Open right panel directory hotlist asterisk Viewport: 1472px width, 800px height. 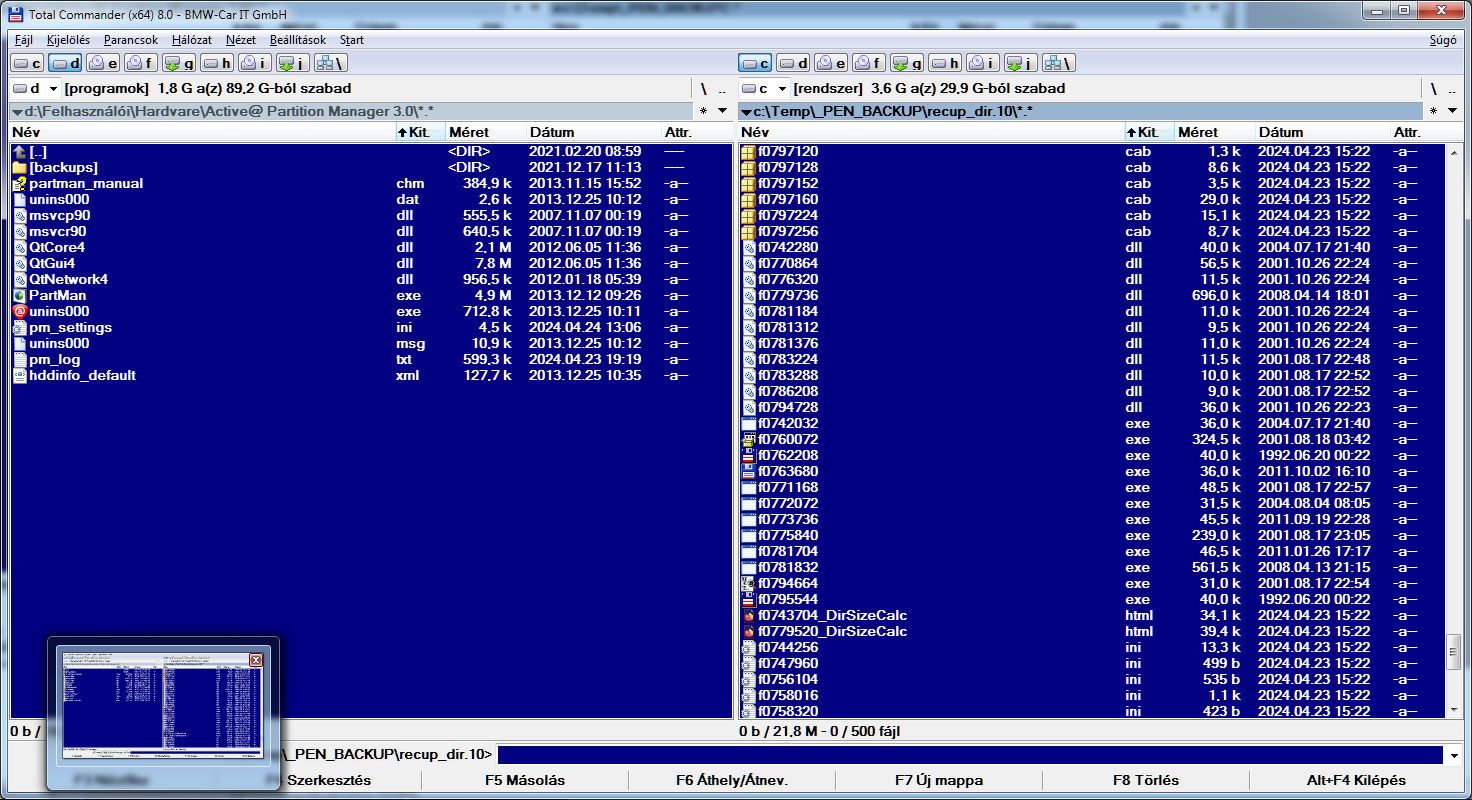(x=1432, y=111)
